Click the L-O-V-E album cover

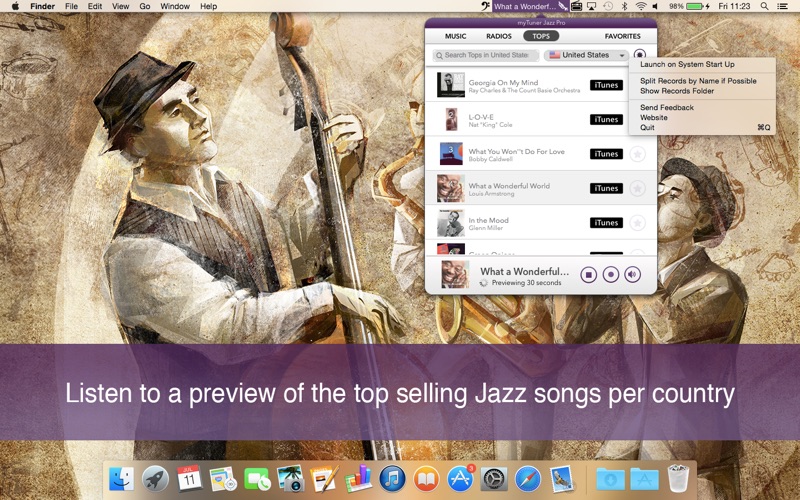[451, 119]
